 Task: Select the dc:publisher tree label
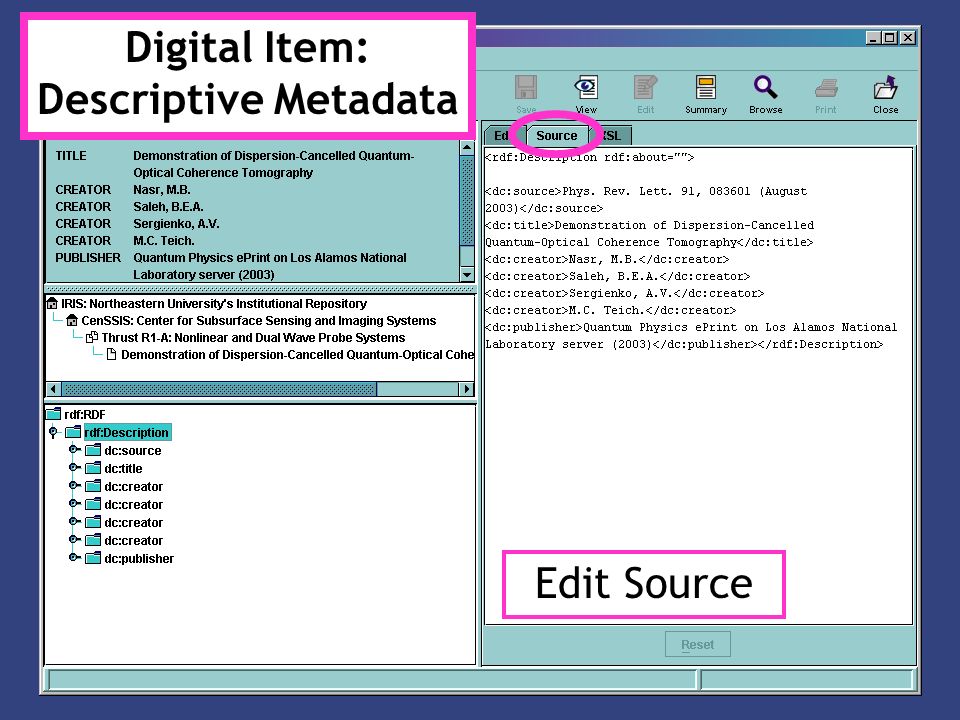click(139, 558)
